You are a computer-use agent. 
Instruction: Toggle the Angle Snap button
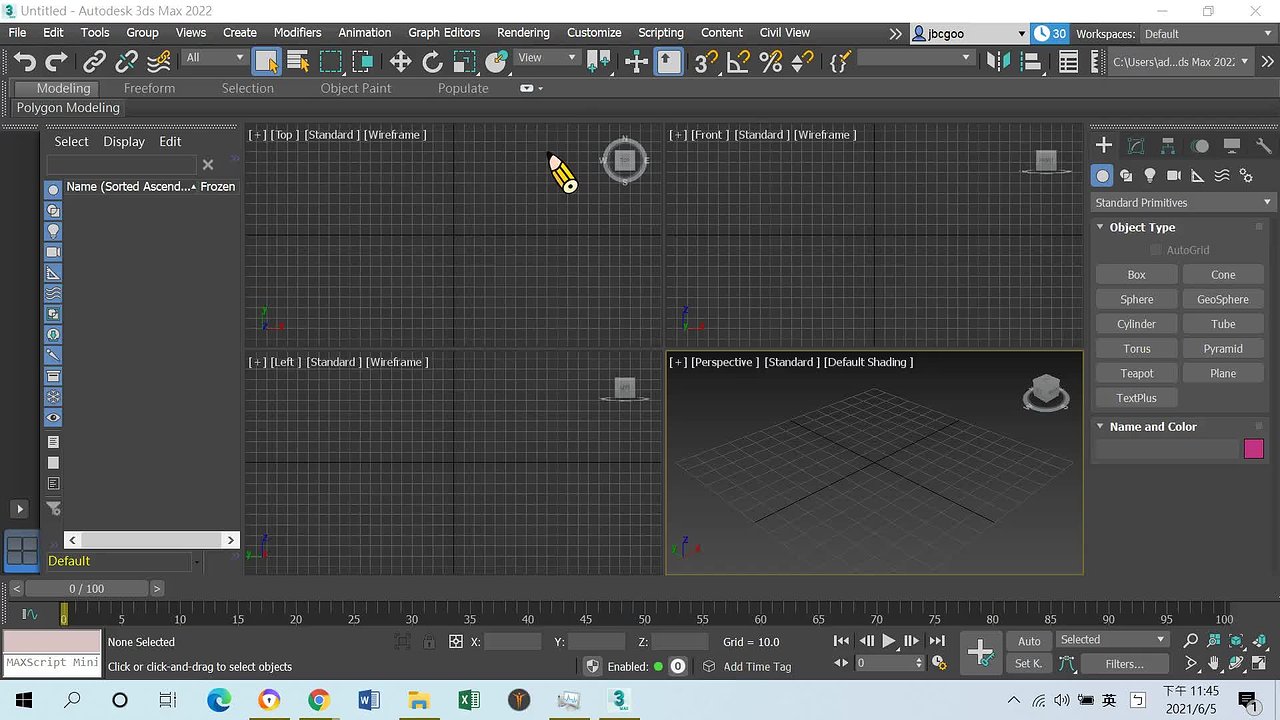(x=738, y=62)
